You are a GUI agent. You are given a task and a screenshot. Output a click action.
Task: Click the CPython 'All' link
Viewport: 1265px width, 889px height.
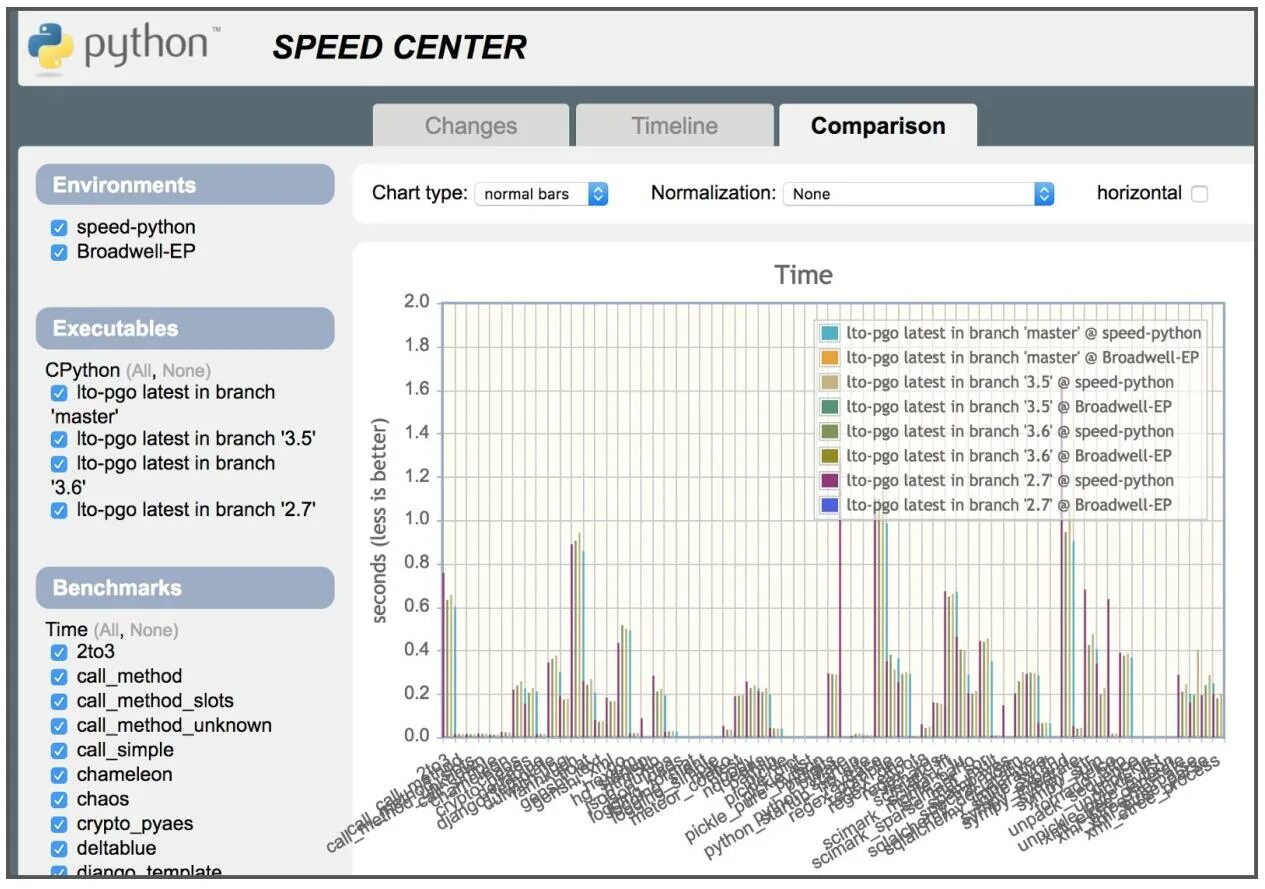pyautogui.click(x=143, y=371)
